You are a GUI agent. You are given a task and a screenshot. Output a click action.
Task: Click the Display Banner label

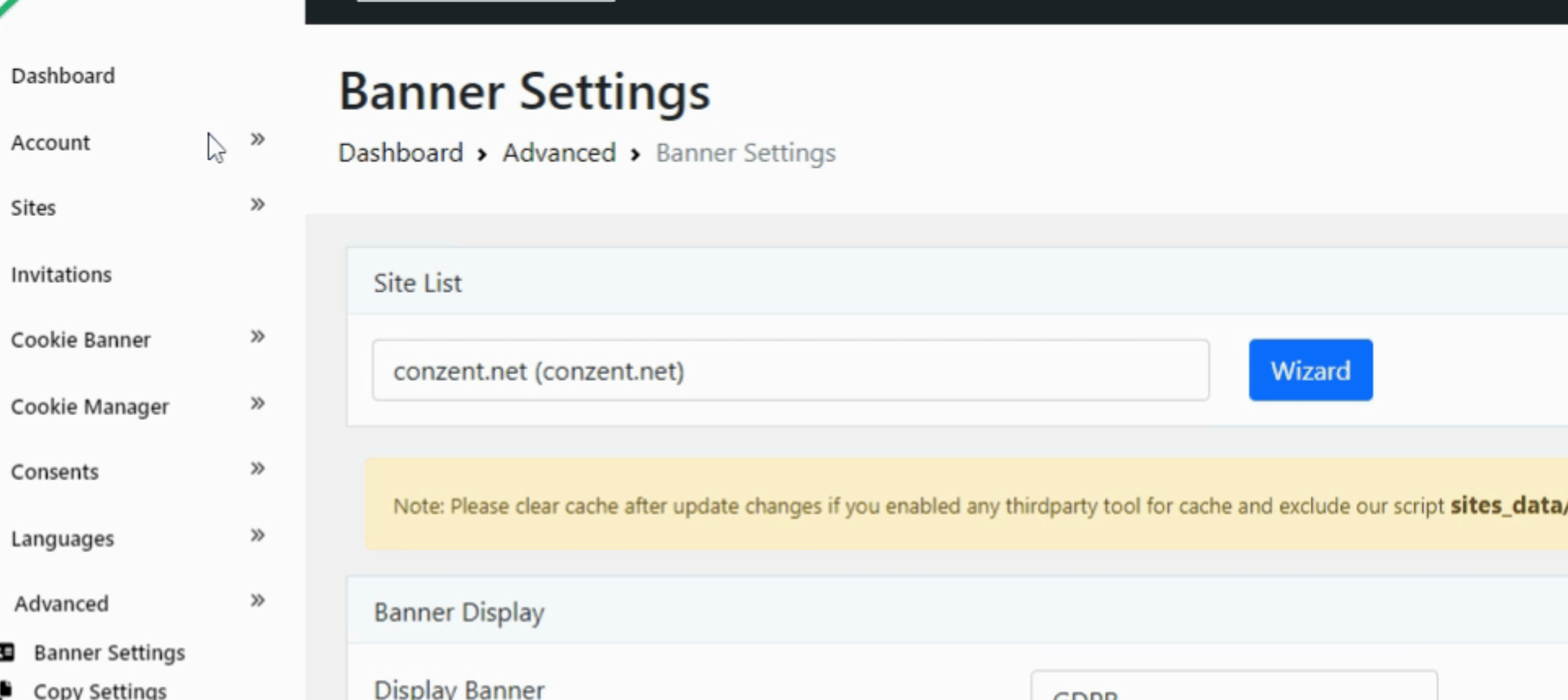pyautogui.click(x=459, y=690)
